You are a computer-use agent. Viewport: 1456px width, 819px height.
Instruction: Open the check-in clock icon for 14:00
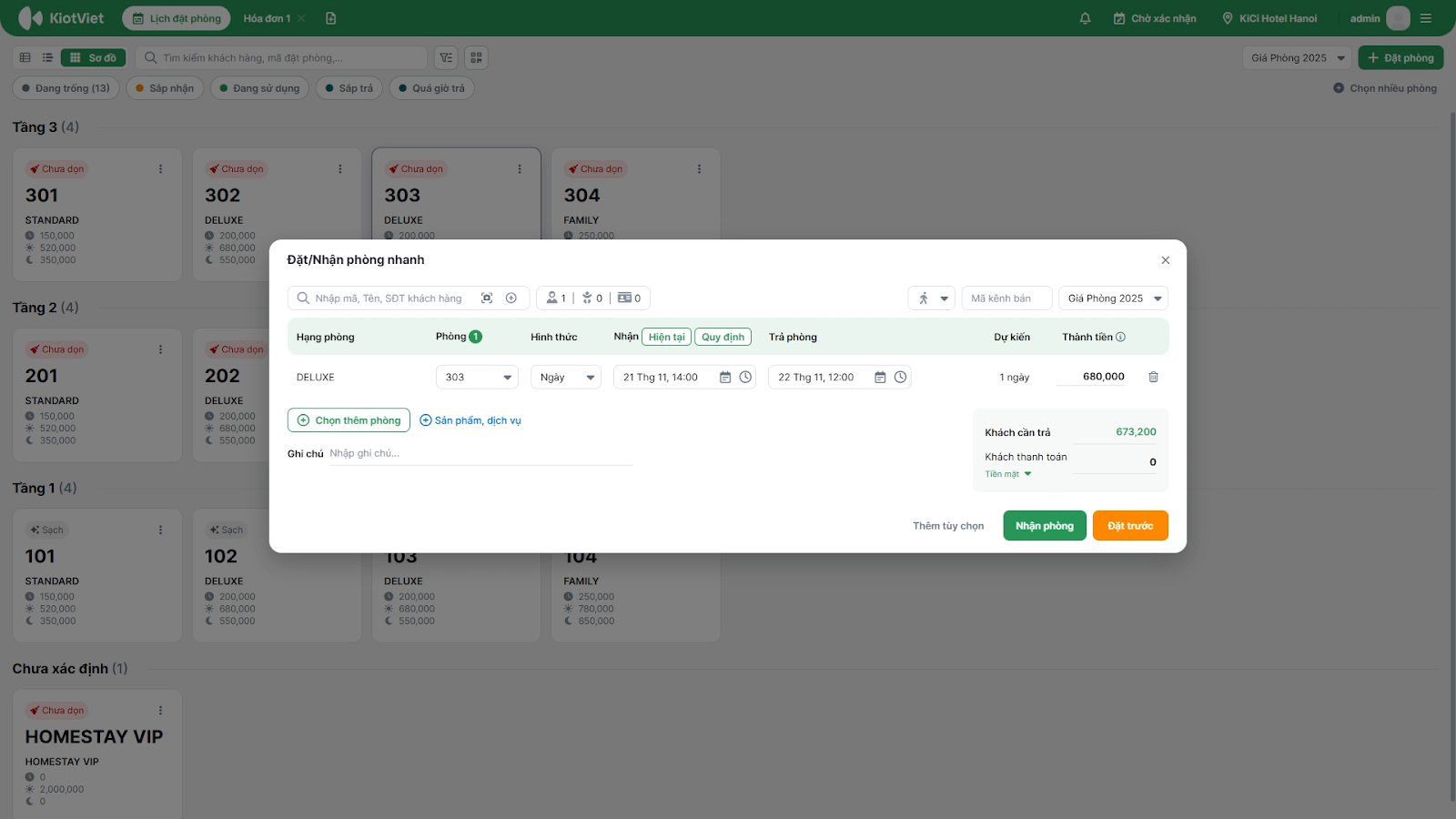click(745, 378)
